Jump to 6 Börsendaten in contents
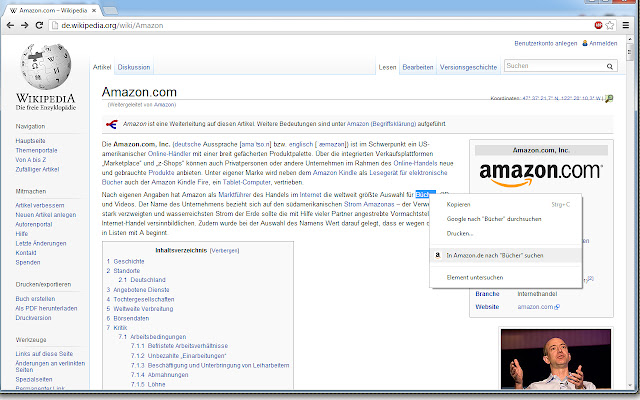Screen dimensions: 640x400 tap(128, 318)
